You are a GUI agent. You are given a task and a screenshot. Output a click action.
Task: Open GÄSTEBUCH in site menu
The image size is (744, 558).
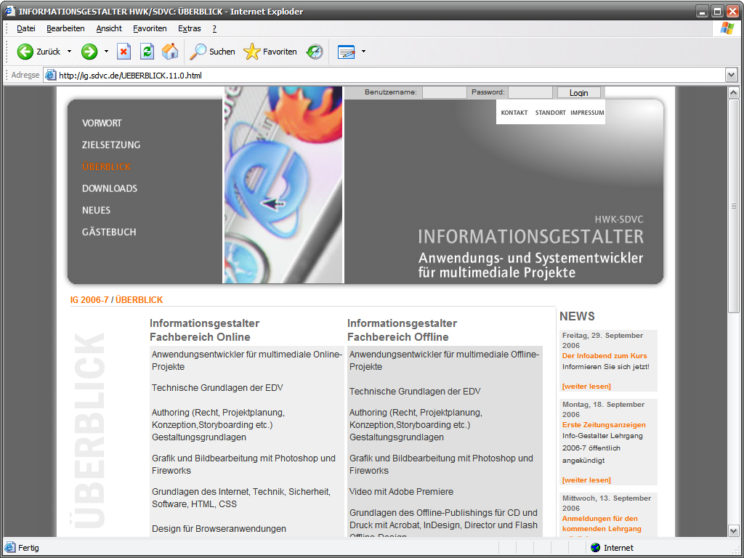click(x=109, y=232)
